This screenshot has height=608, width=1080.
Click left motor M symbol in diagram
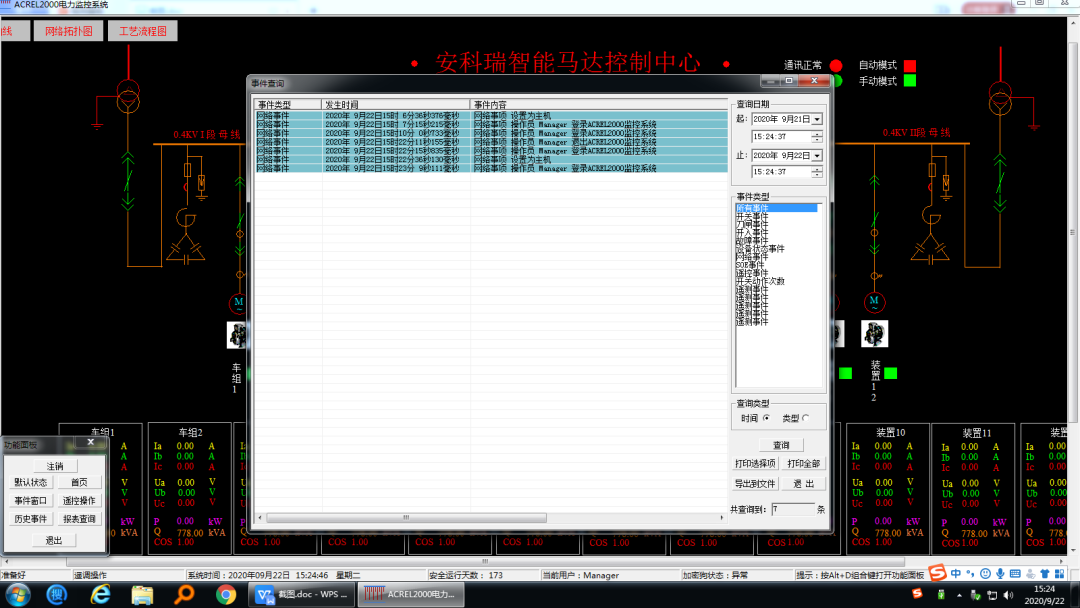click(238, 302)
